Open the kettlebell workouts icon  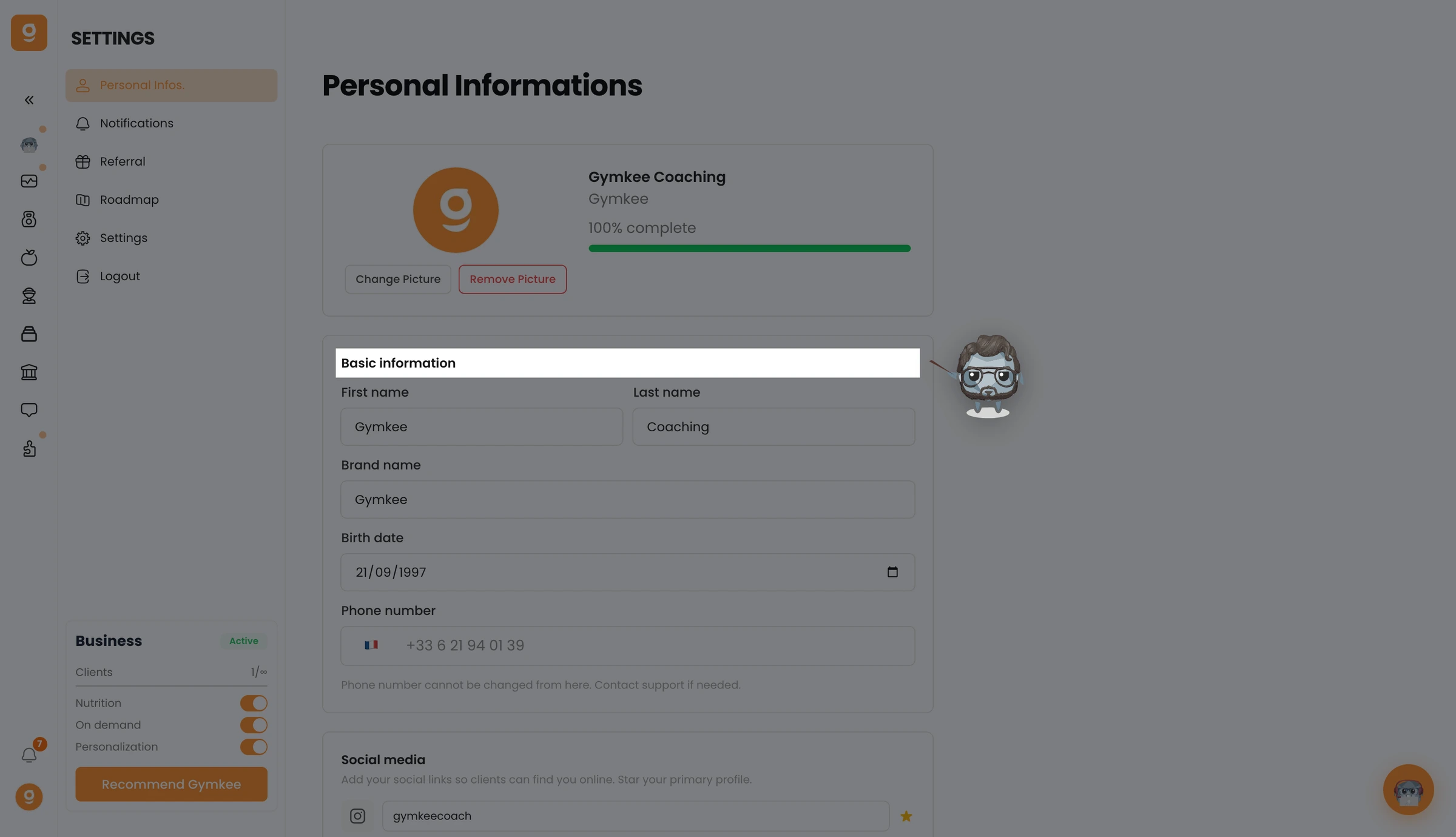(x=29, y=219)
